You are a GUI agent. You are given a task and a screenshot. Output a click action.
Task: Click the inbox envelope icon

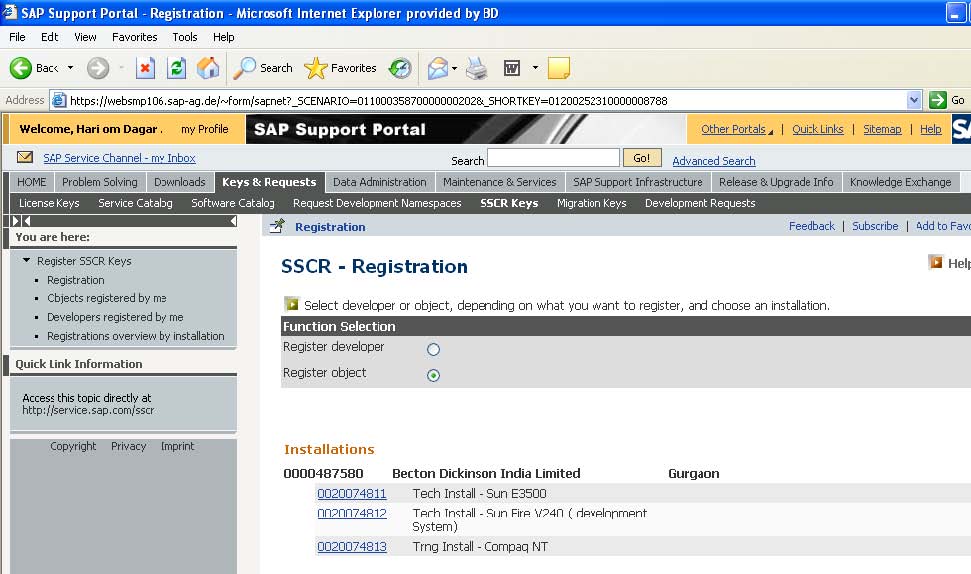coord(25,157)
